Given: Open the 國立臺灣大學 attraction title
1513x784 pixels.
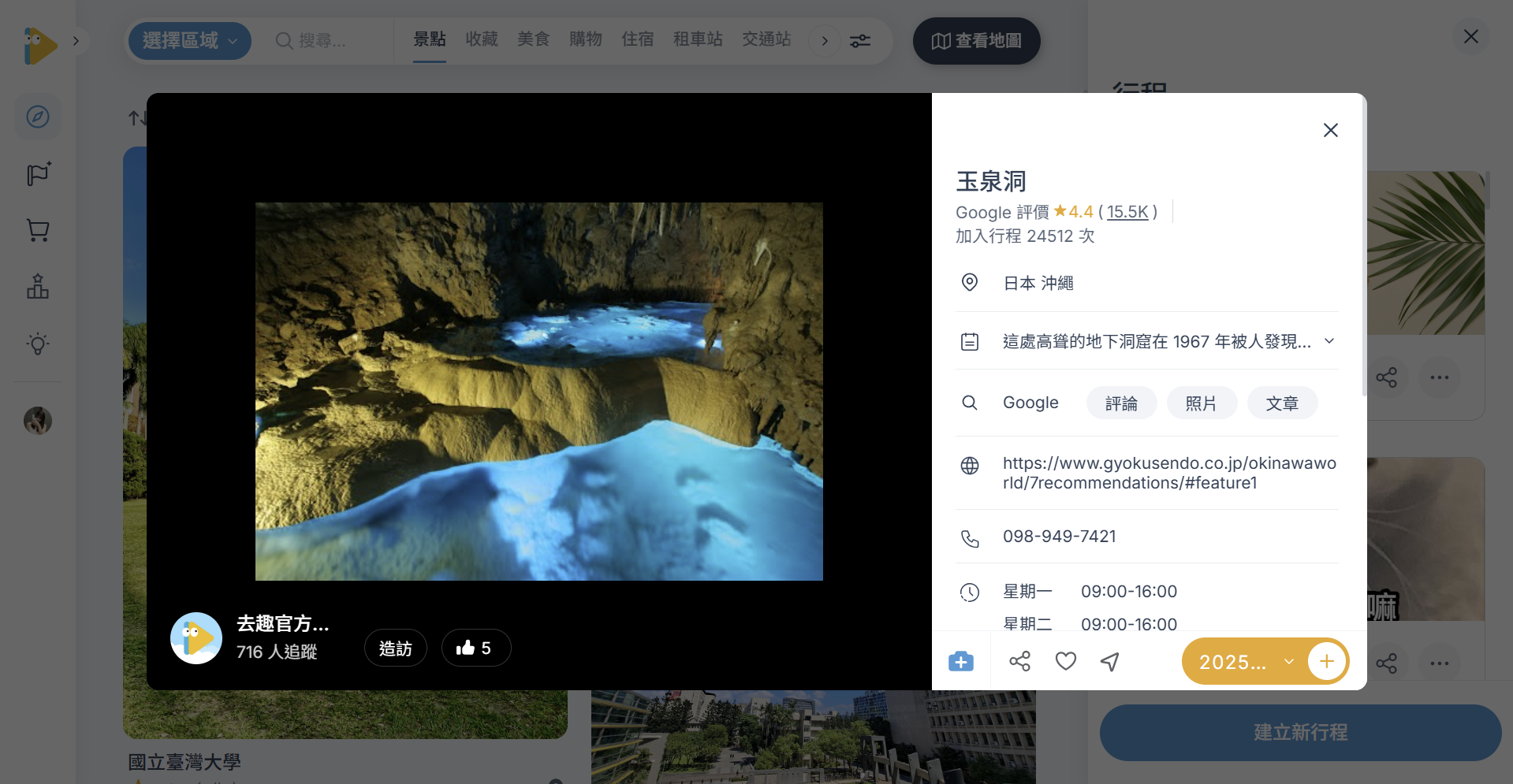Looking at the screenshot, I should [x=184, y=762].
